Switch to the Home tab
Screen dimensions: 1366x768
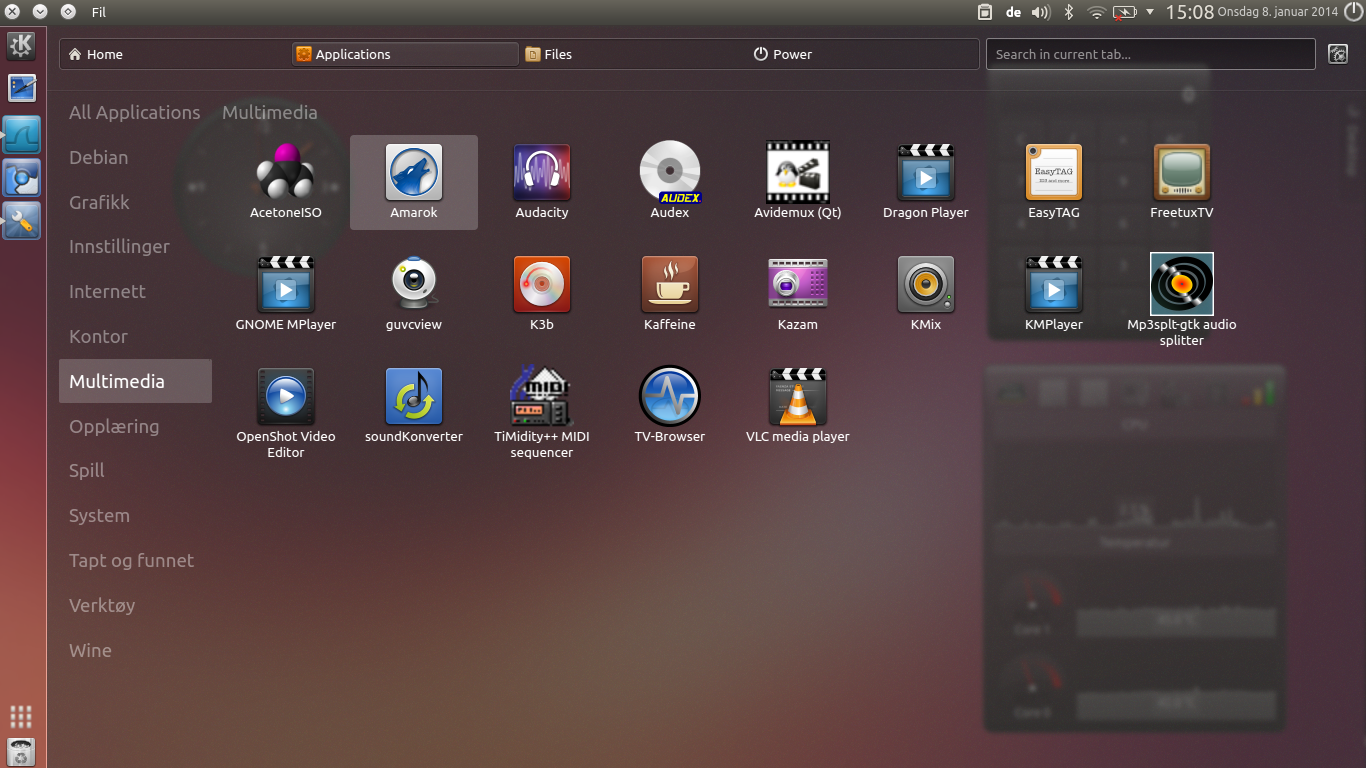point(175,54)
